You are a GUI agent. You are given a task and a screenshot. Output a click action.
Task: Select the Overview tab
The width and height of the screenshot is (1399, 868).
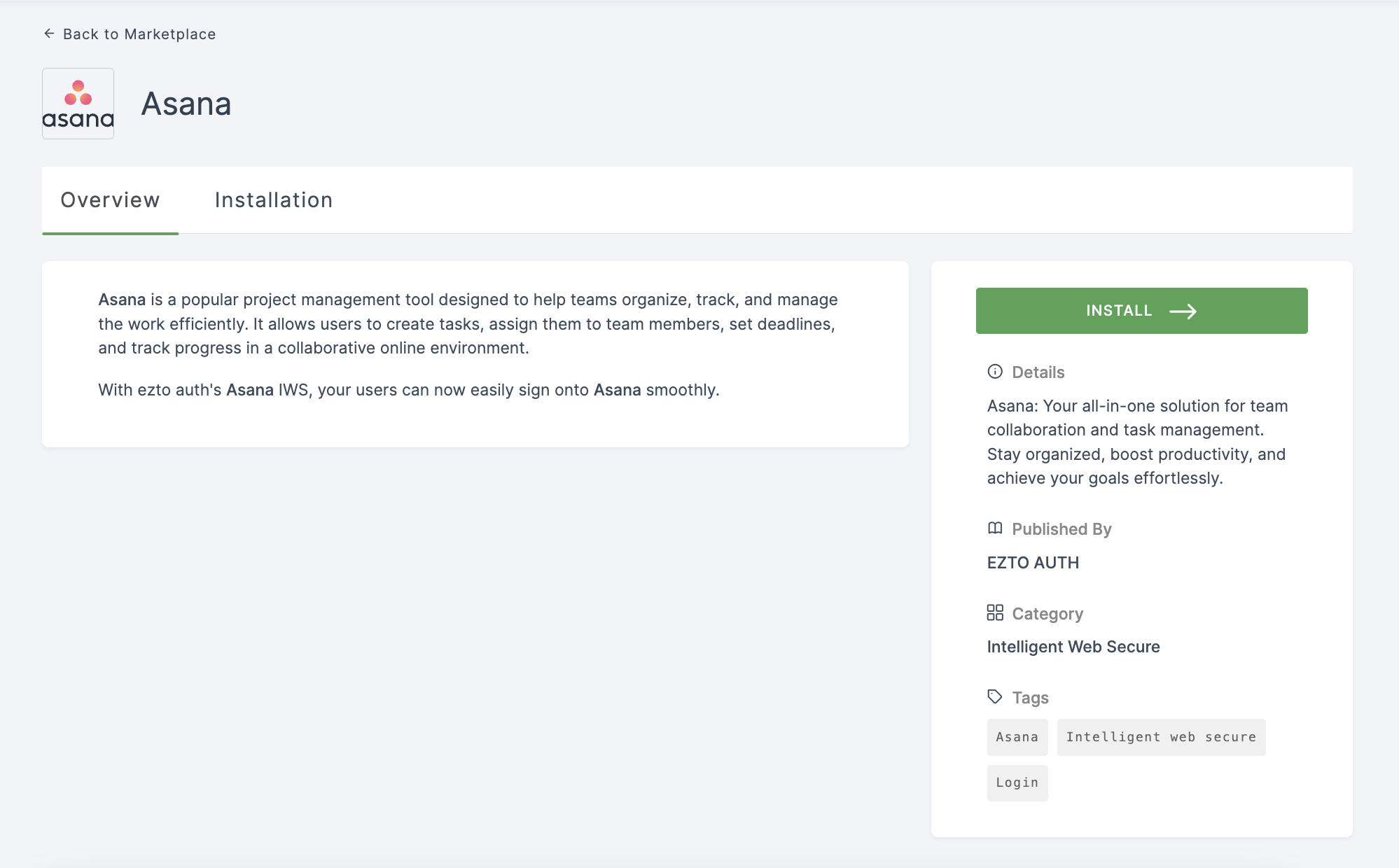(110, 200)
